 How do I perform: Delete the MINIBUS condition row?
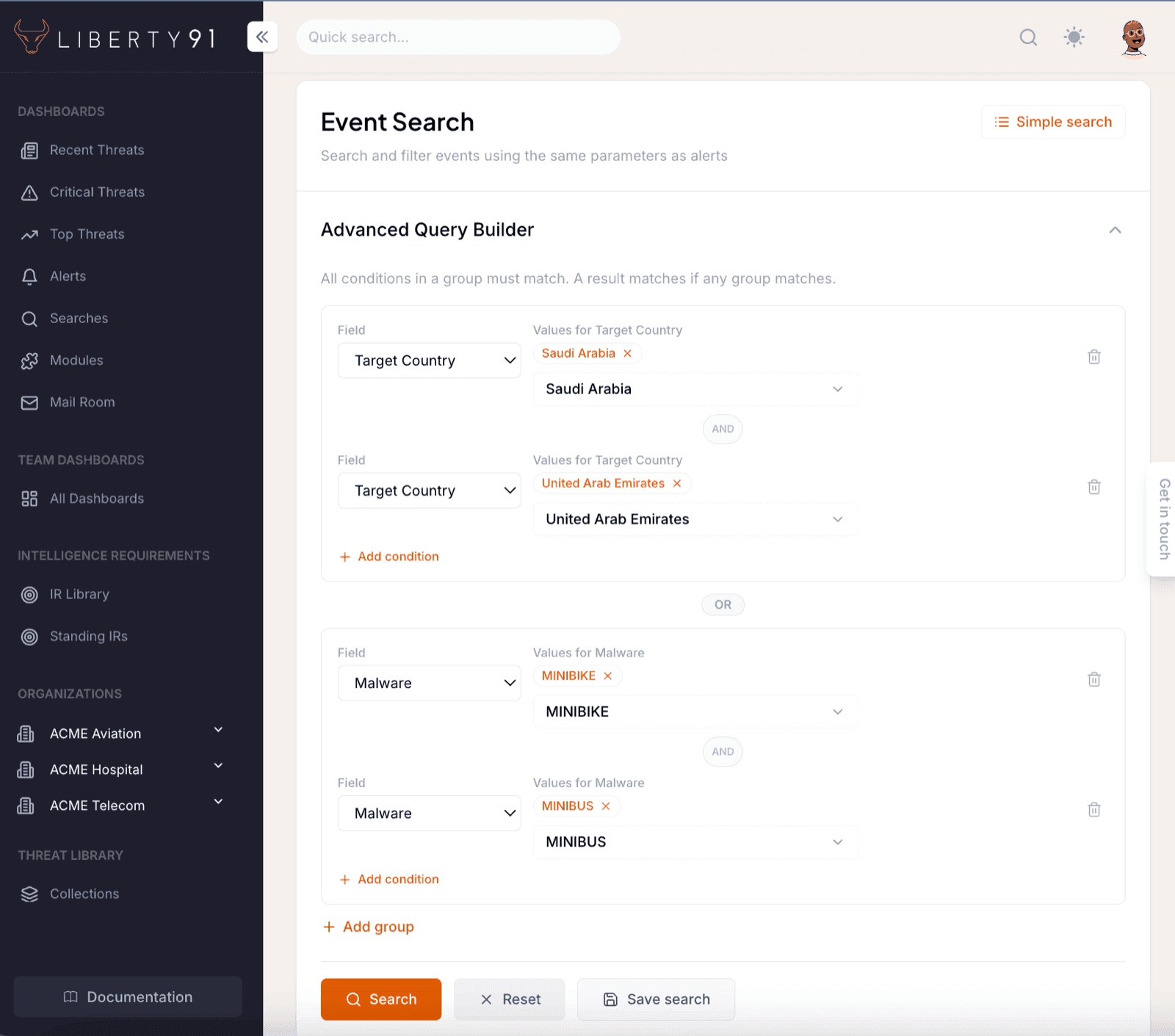click(x=1093, y=809)
